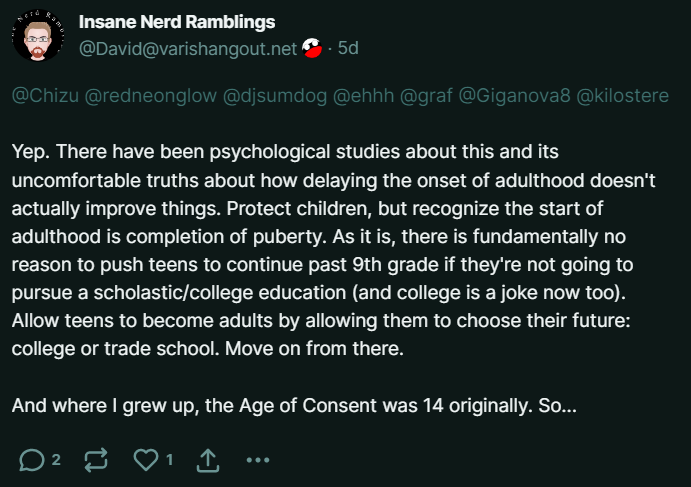Open the Insane Nerd Ramblings display name
This screenshot has height=487, width=691.
(x=177, y=22)
